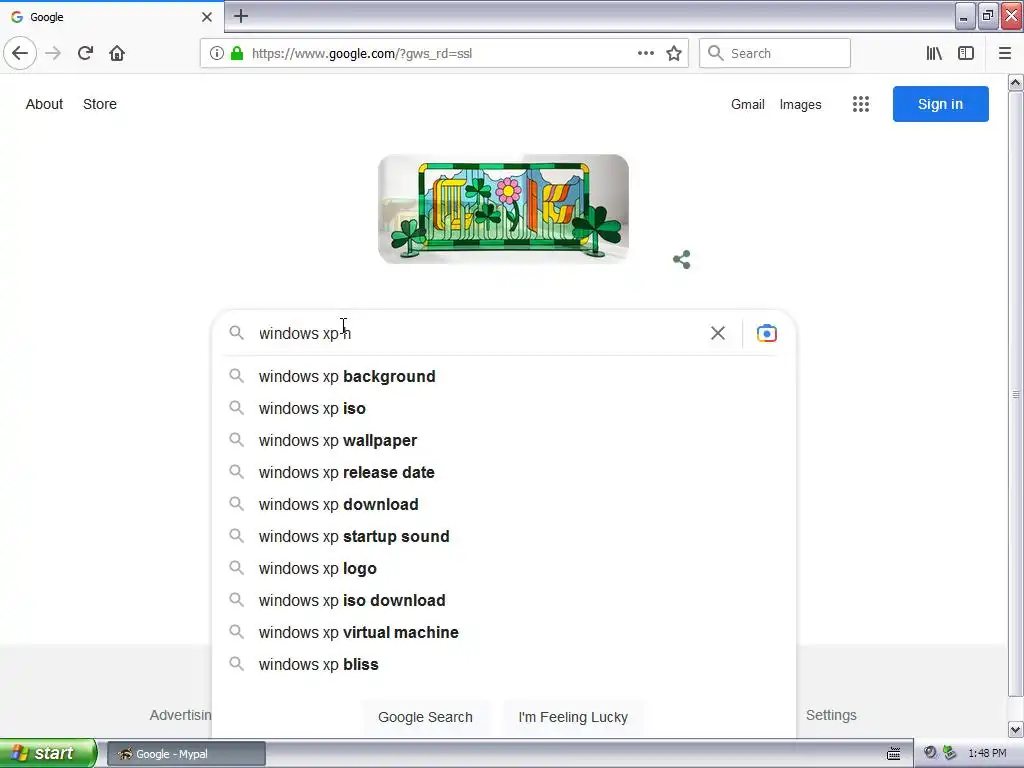Click the system tray clock
1024x768 pixels.
[987, 754]
